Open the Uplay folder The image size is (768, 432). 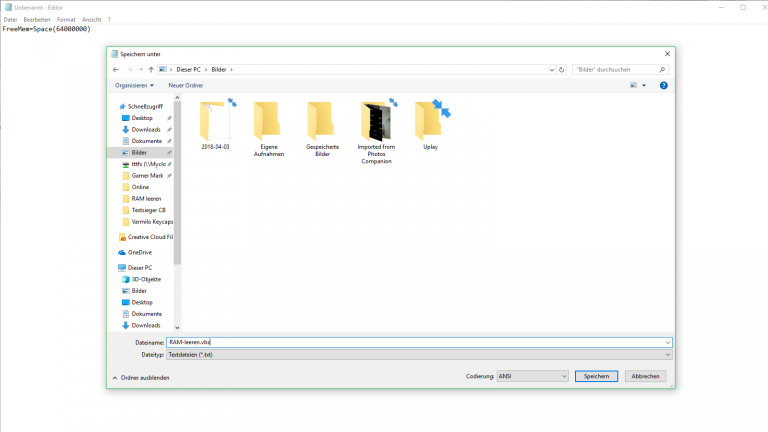coord(431,125)
